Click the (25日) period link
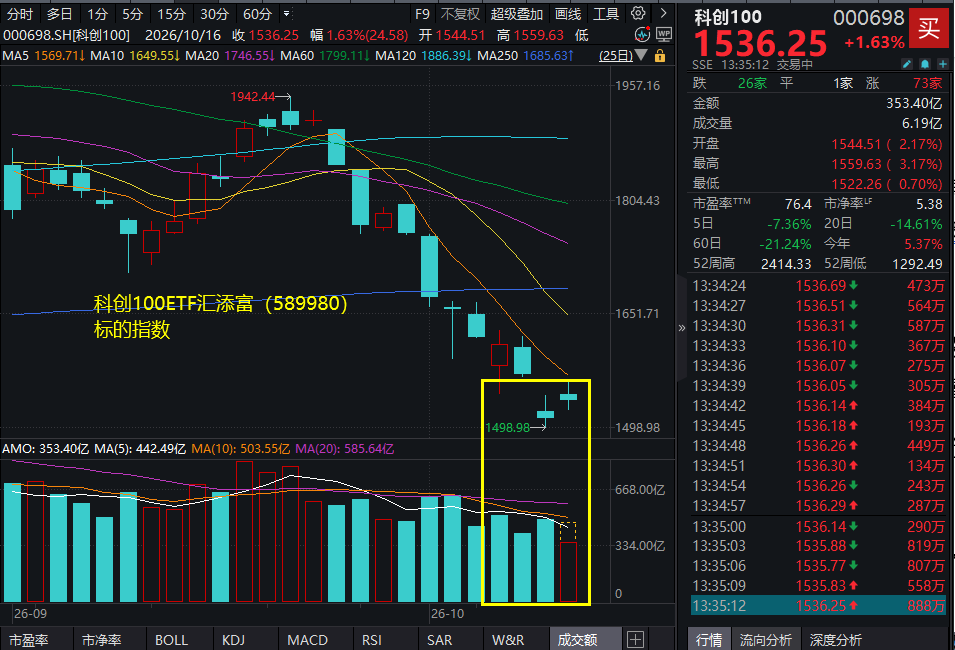Viewport: 955px width, 650px height. pyautogui.click(x=616, y=55)
